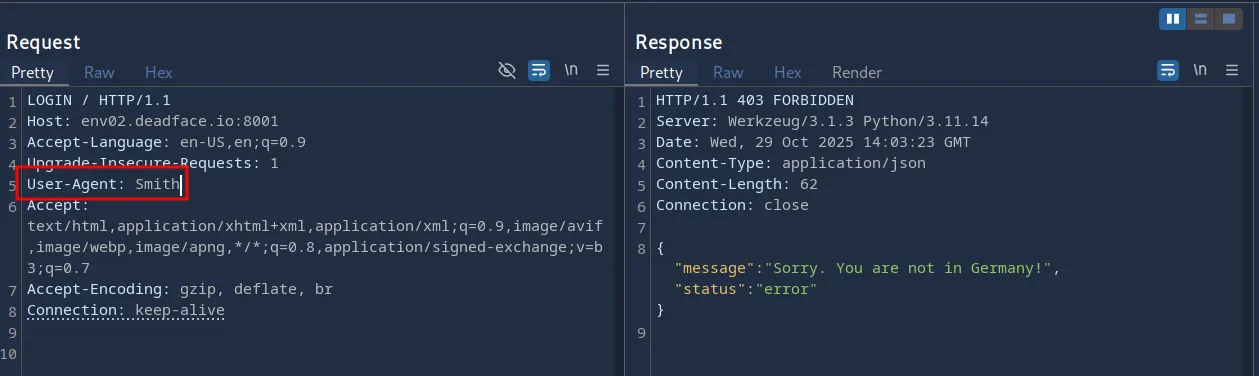Open Render tab in Response panel
Screen dimensions: 1259x376
857,72
